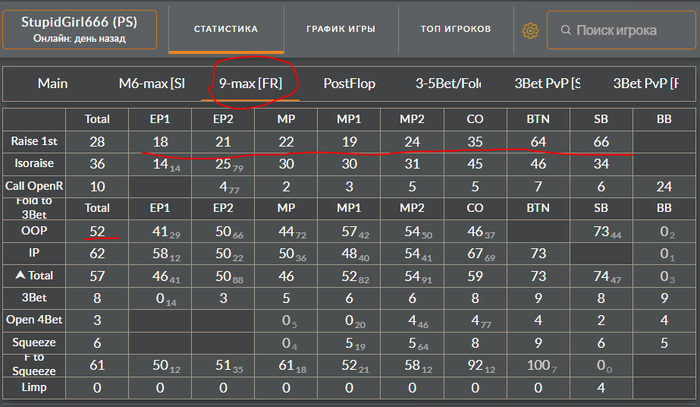Open the График игры tab
Image resolution: width=700 pixels, height=407 pixels.
(x=341, y=29)
